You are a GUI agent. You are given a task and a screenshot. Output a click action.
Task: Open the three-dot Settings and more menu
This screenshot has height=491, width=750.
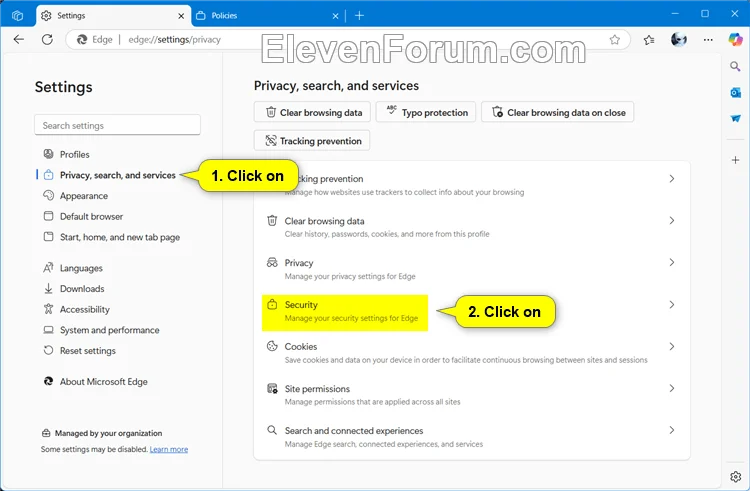click(708, 40)
